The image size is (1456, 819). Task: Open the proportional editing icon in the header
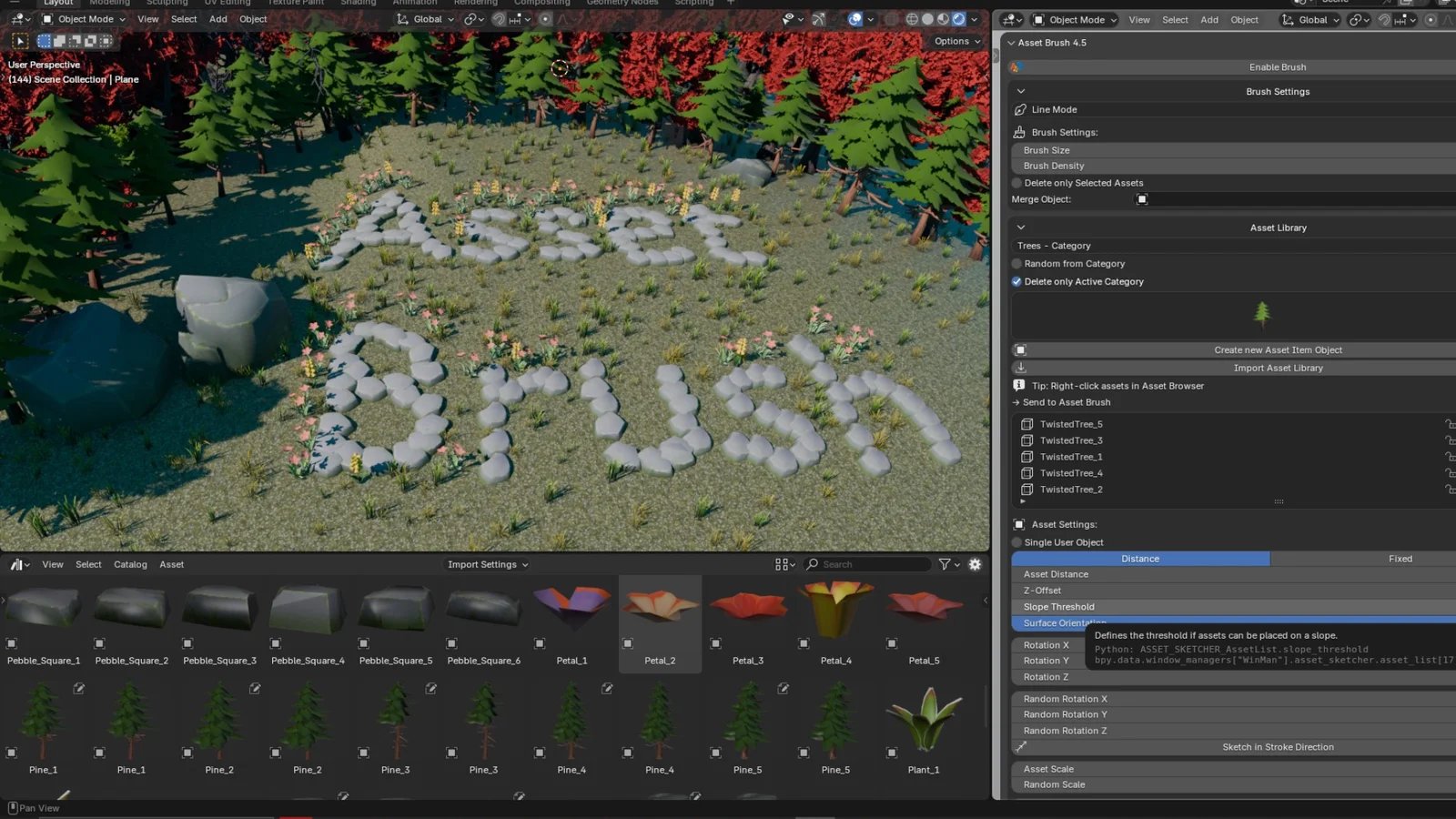[x=547, y=19]
